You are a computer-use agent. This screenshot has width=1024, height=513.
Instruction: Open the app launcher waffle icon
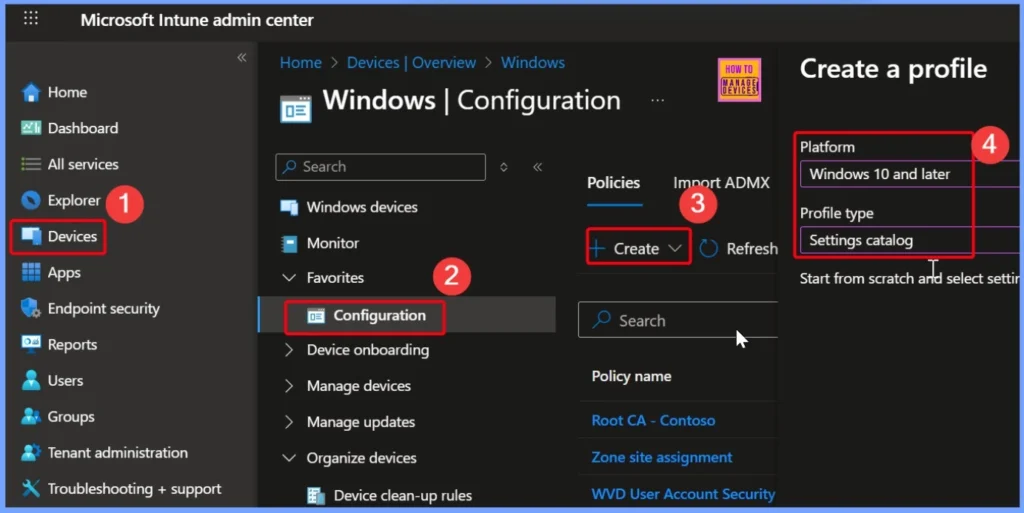coord(31,18)
